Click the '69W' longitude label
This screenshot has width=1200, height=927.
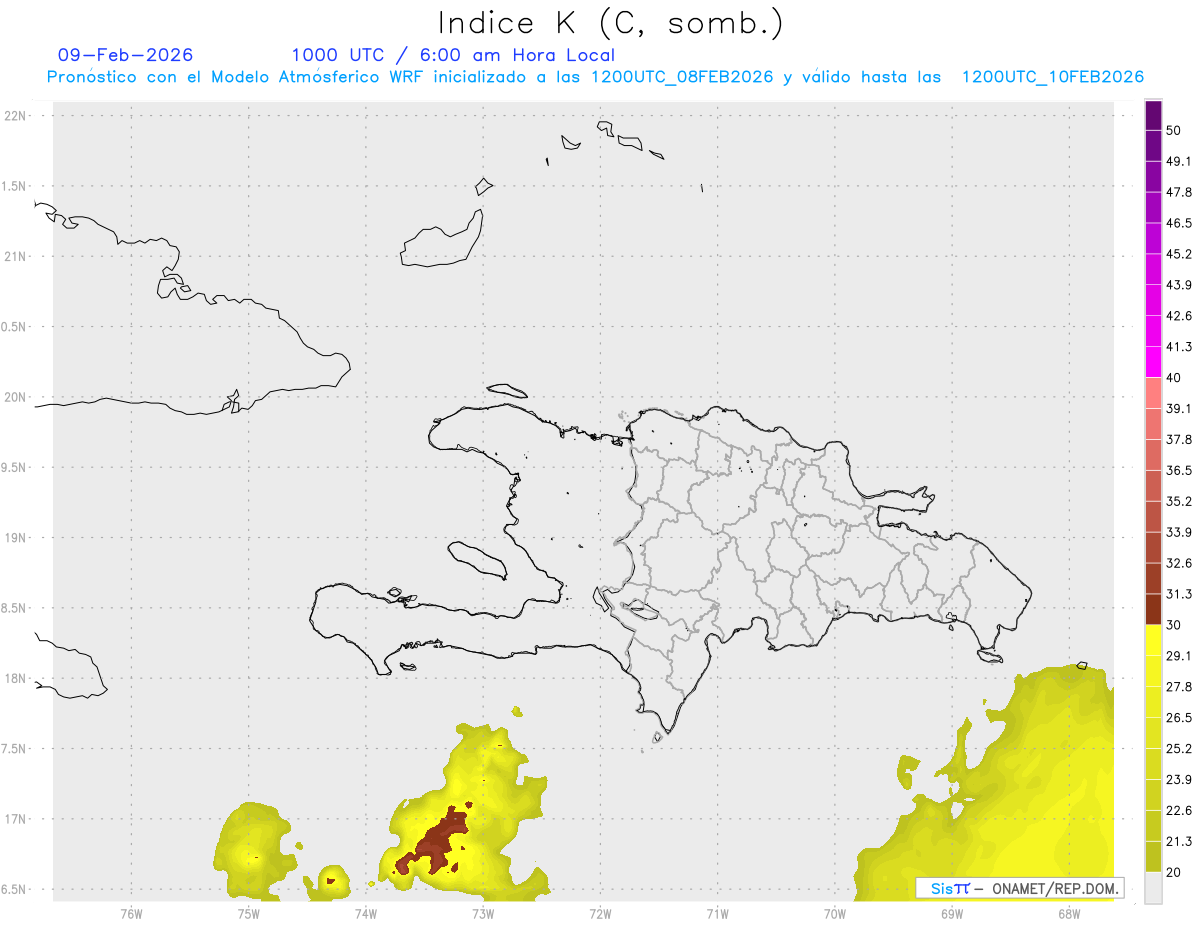tap(952, 913)
